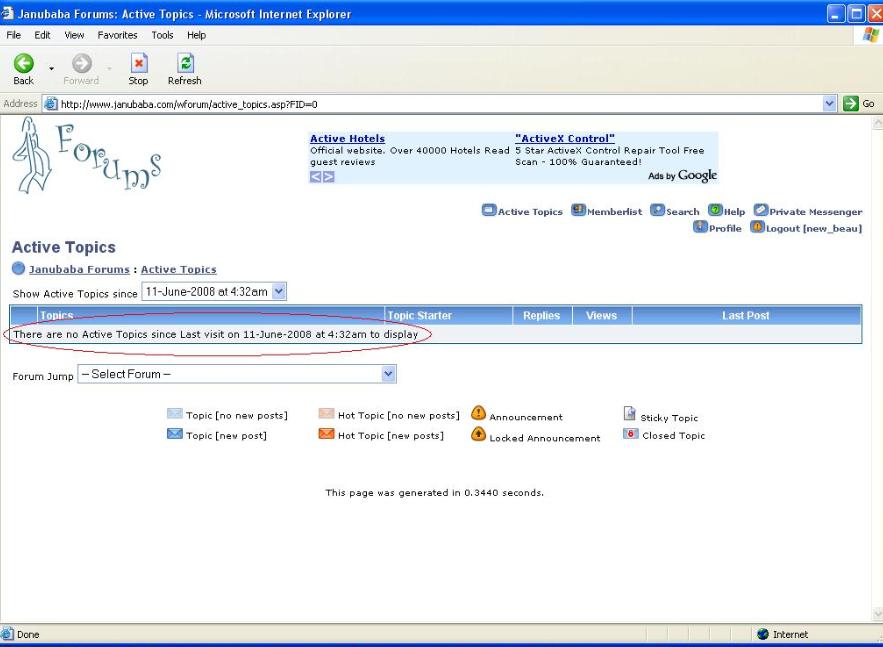Open the Favorites menu
The height and width of the screenshot is (647, 883).
[117, 35]
